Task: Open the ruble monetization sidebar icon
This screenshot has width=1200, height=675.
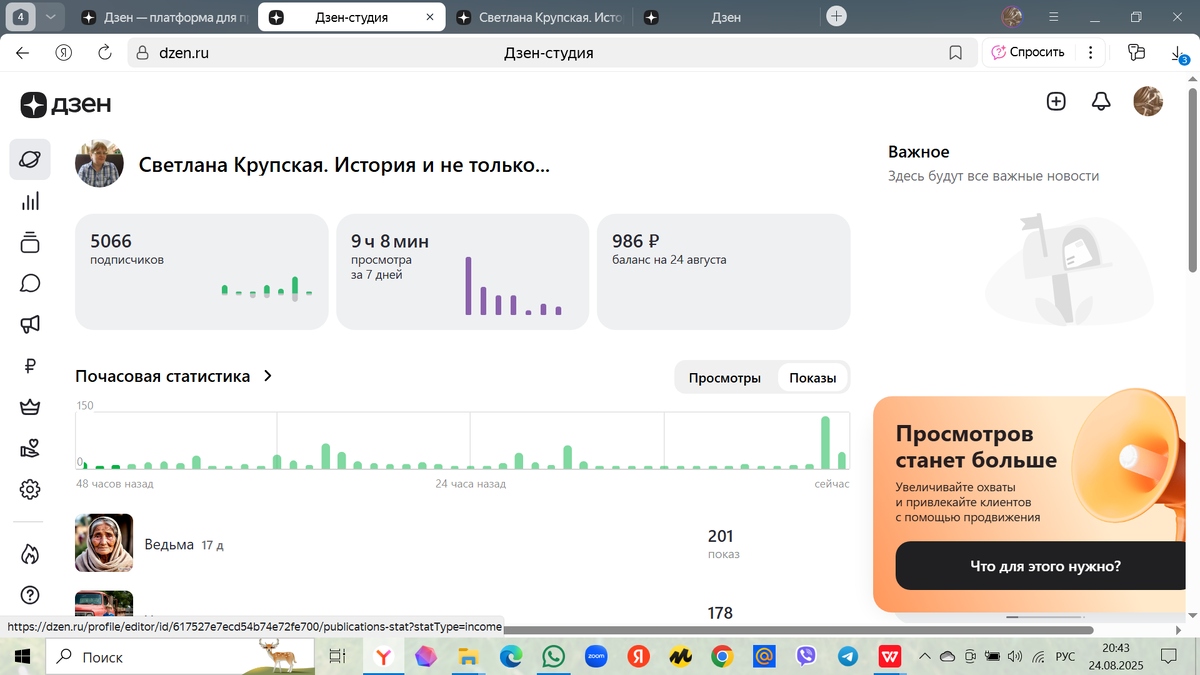Action: click(30, 366)
